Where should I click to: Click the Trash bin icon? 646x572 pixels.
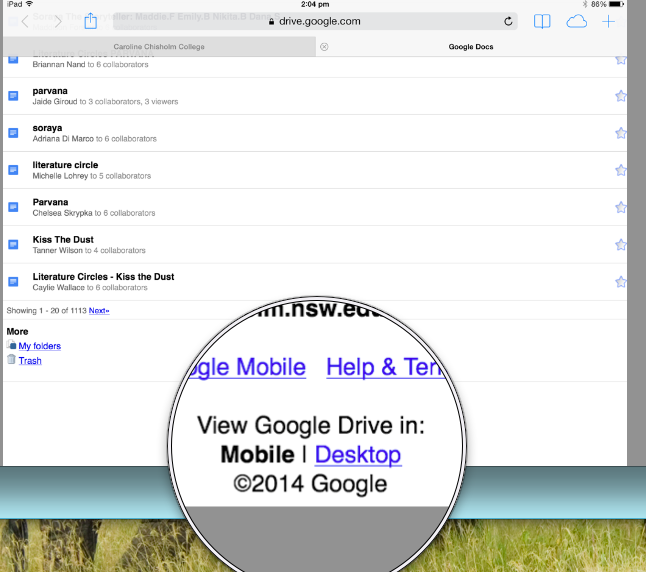click(x=12, y=360)
